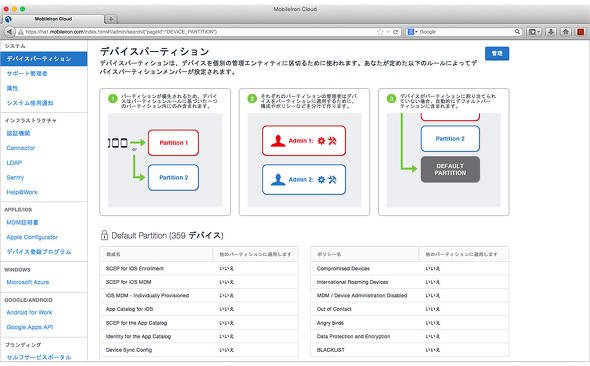Reload the page using the refresh icon
This screenshot has height=366, width=590.
point(395,32)
